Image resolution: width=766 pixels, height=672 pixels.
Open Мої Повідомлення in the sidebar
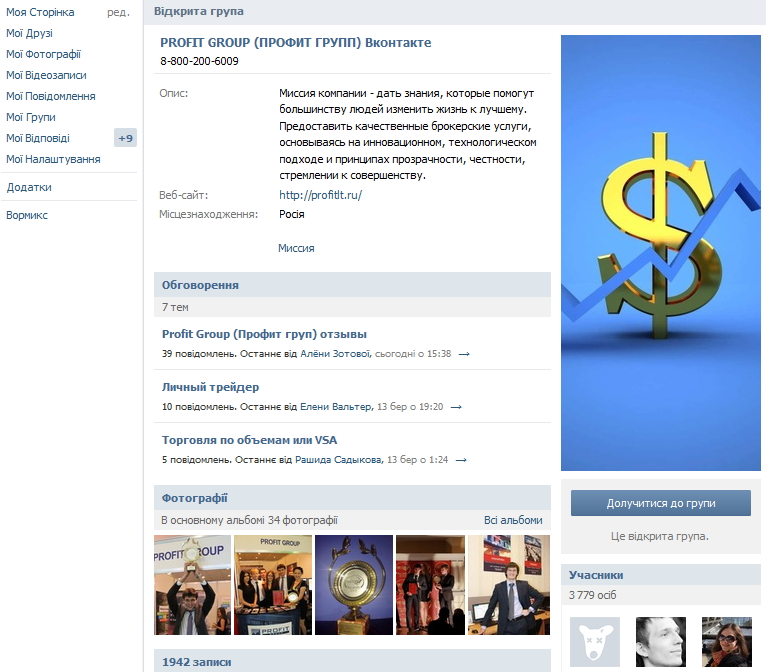(51, 96)
